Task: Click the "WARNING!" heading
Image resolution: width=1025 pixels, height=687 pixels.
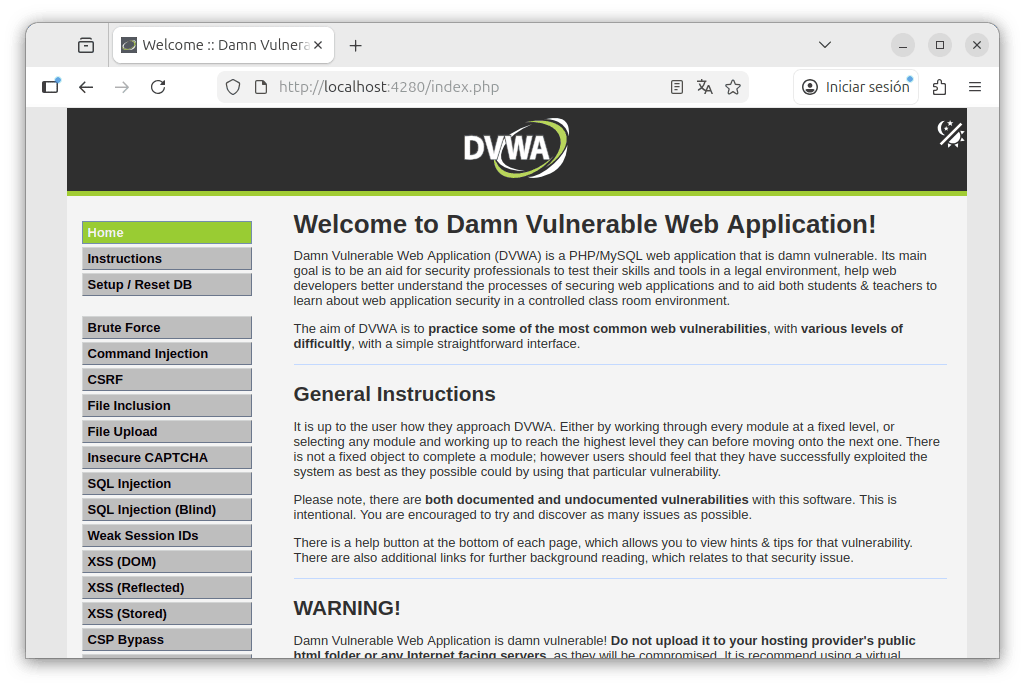Action: (x=346, y=608)
